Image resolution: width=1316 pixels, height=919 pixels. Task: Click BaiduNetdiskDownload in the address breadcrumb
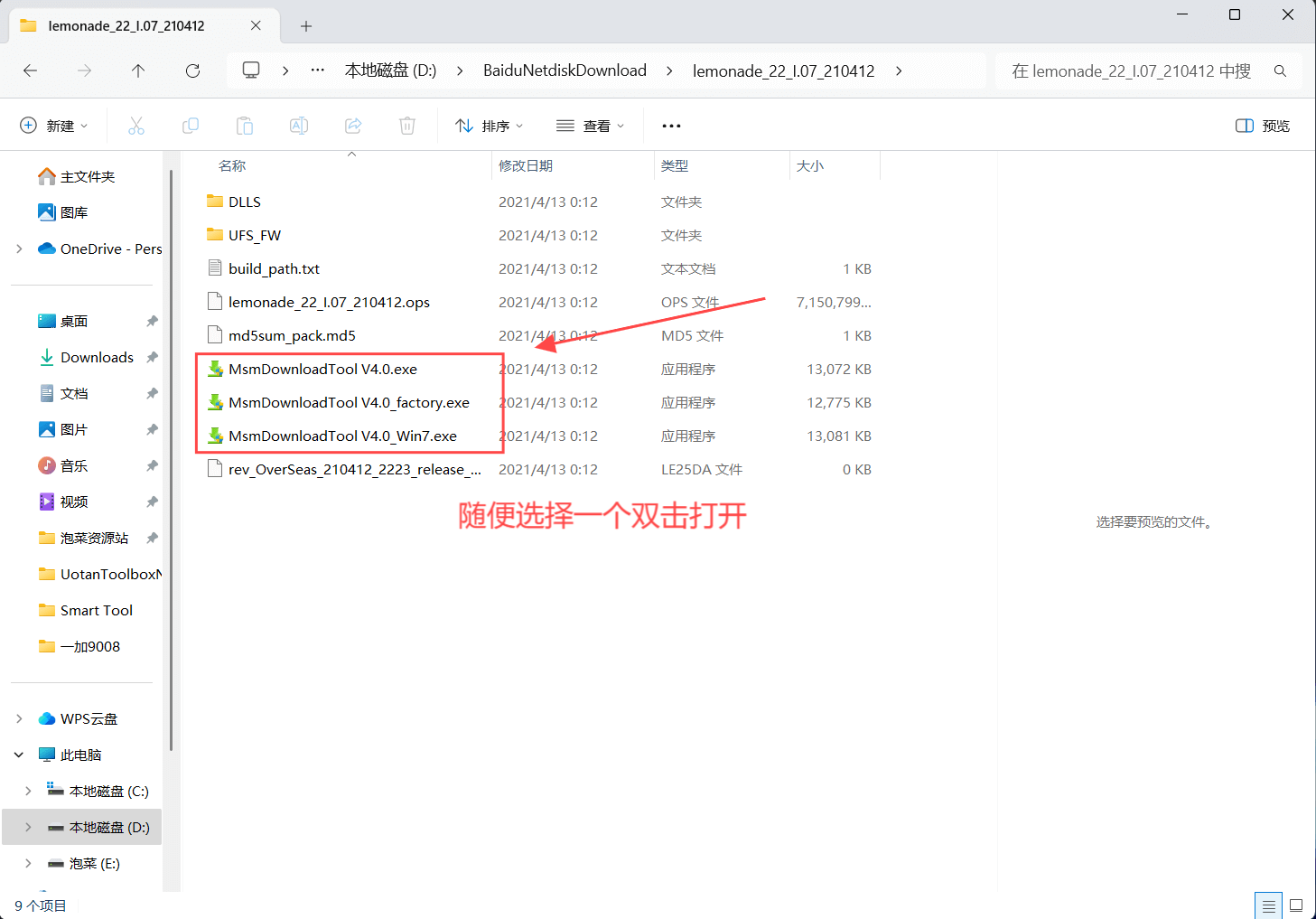565,70
